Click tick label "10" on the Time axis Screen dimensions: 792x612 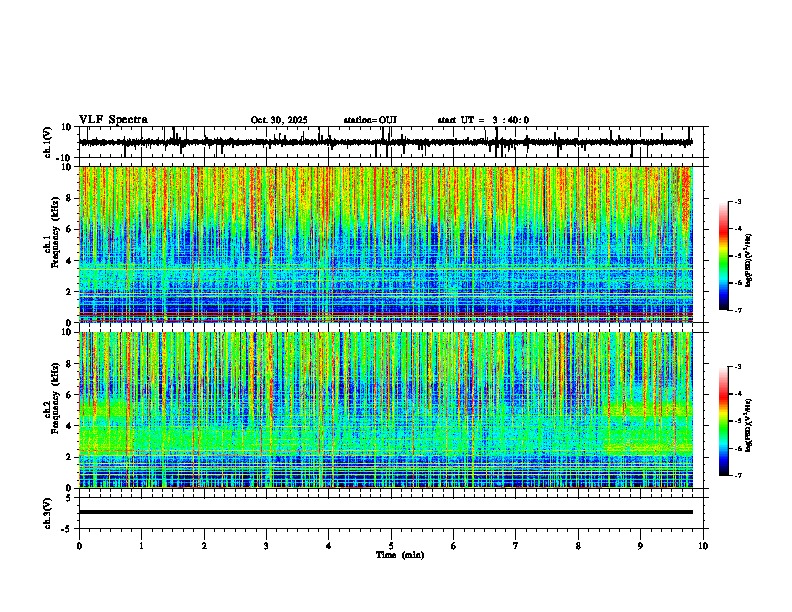[x=703, y=546]
